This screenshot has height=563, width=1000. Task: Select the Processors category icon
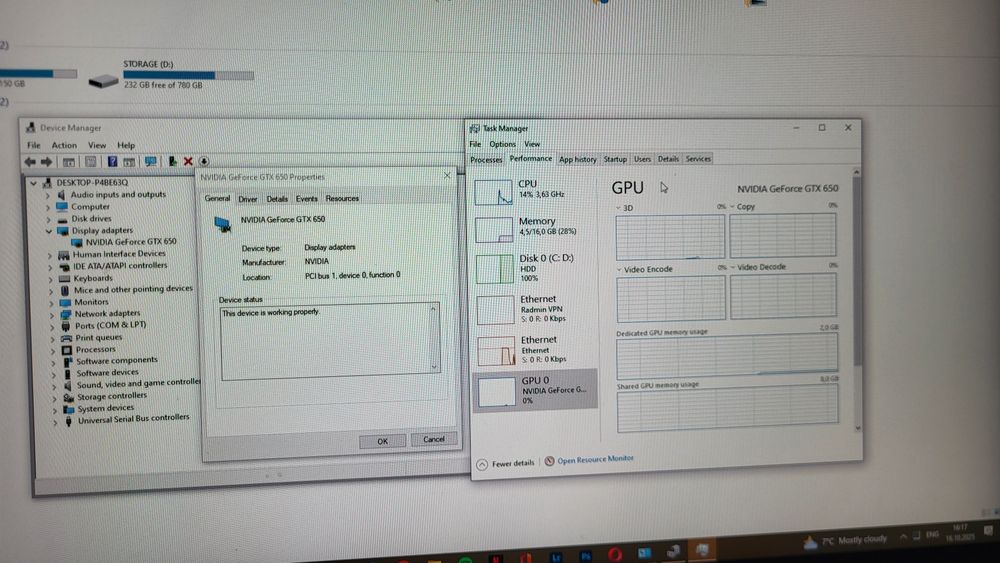[x=66, y=350]
